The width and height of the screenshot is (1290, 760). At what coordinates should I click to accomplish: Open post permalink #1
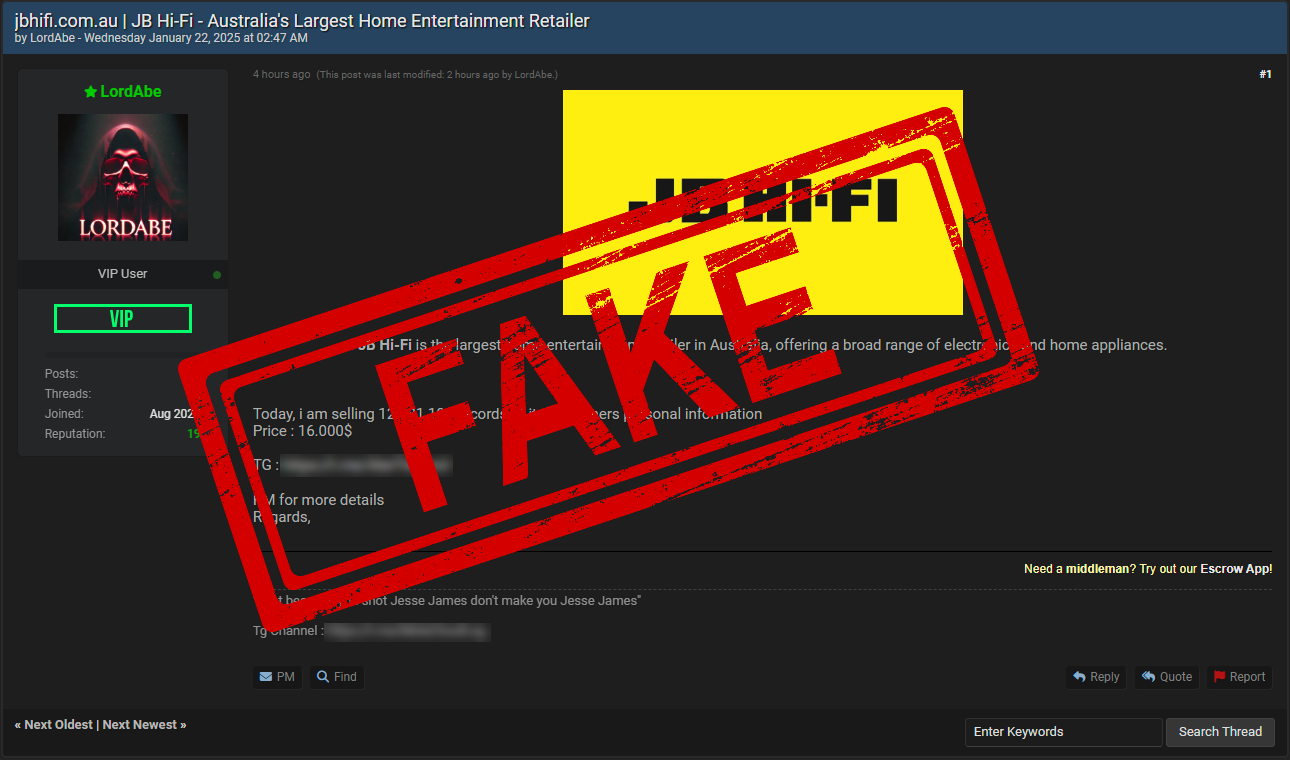pos(1265,75)
